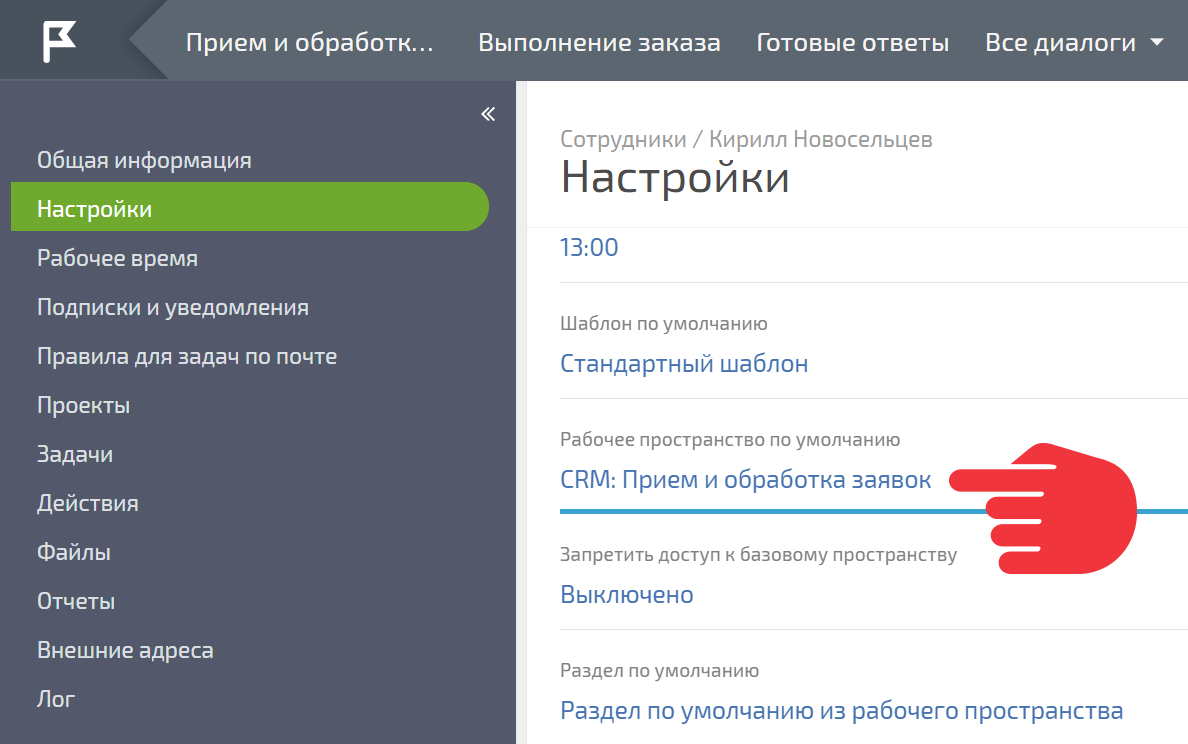
Task: Select Задачи in sidebar
Action: (75, 455)
